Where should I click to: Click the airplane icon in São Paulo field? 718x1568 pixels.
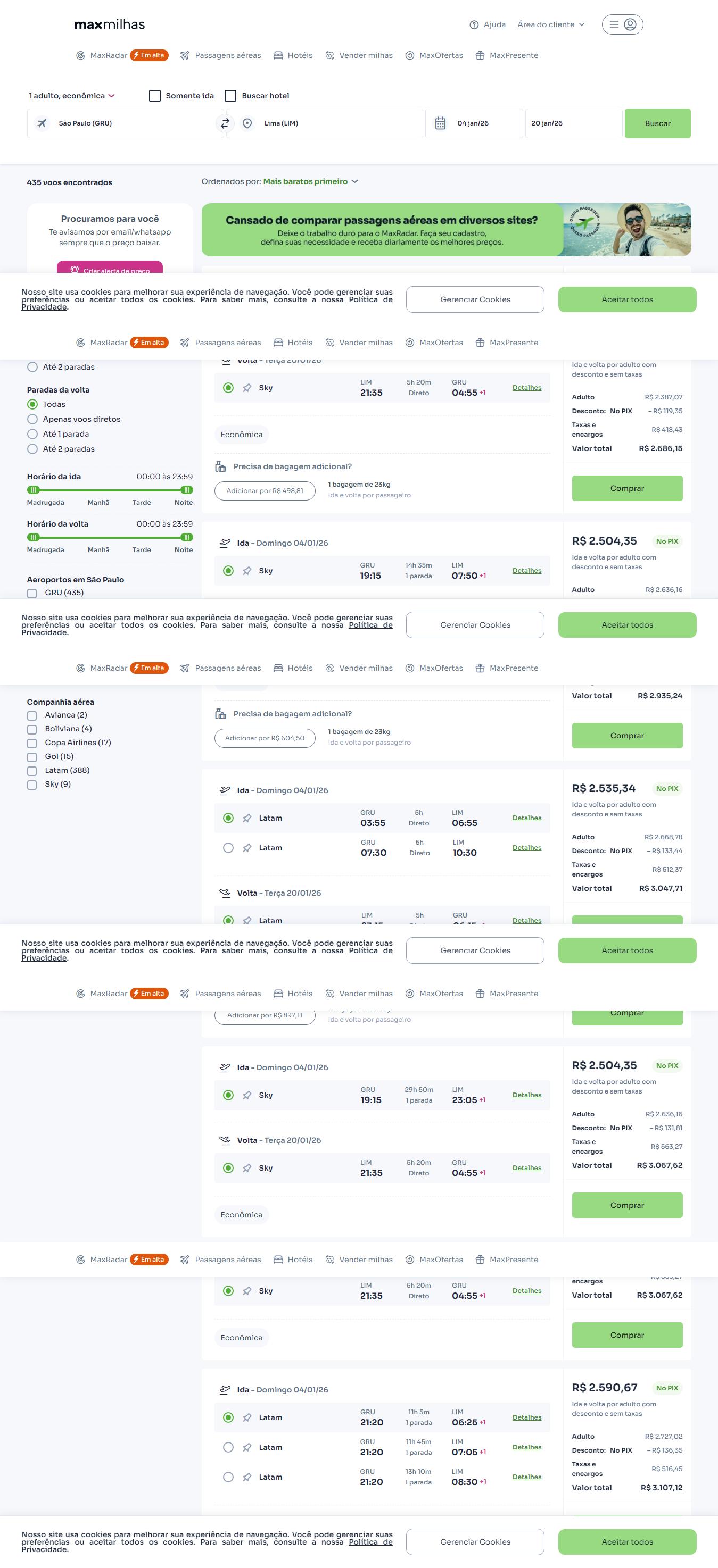42,123
